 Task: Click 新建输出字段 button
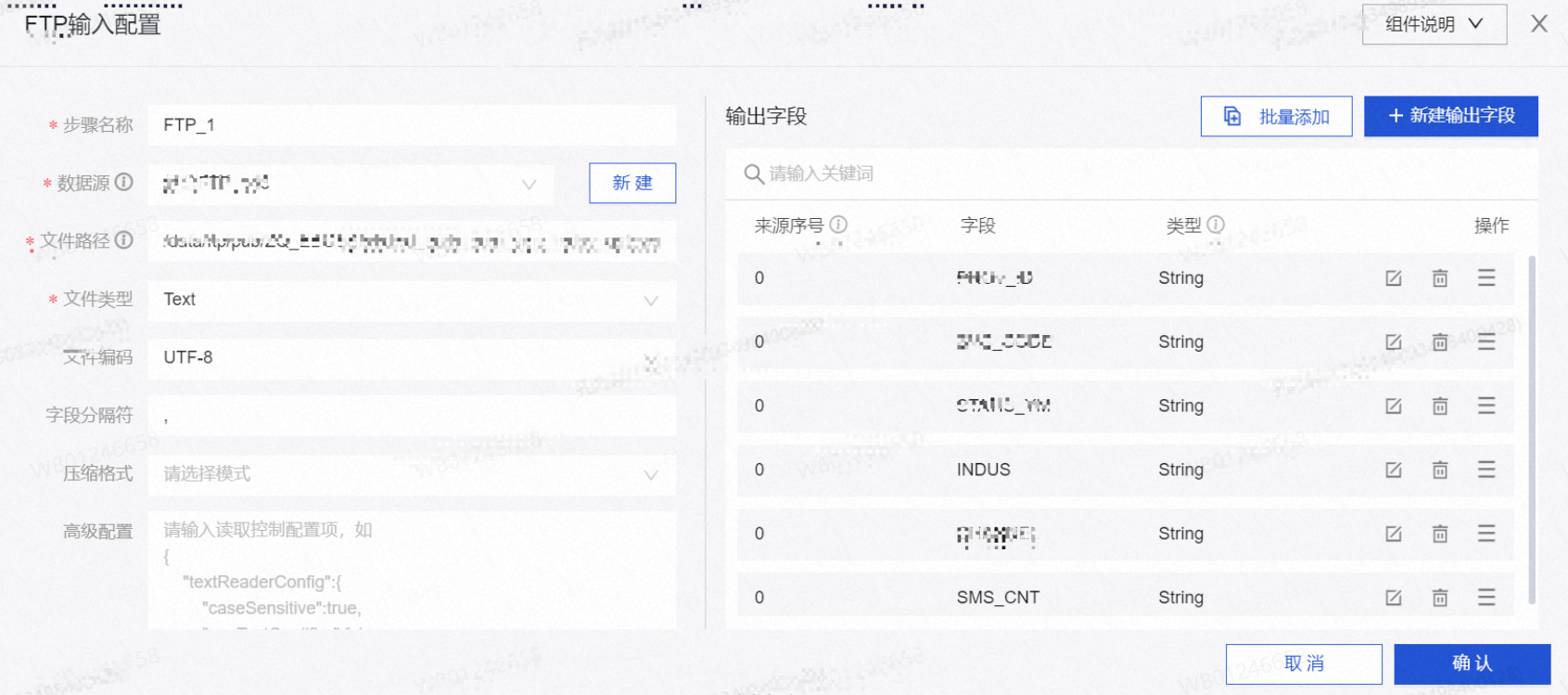click(1450, 116)
